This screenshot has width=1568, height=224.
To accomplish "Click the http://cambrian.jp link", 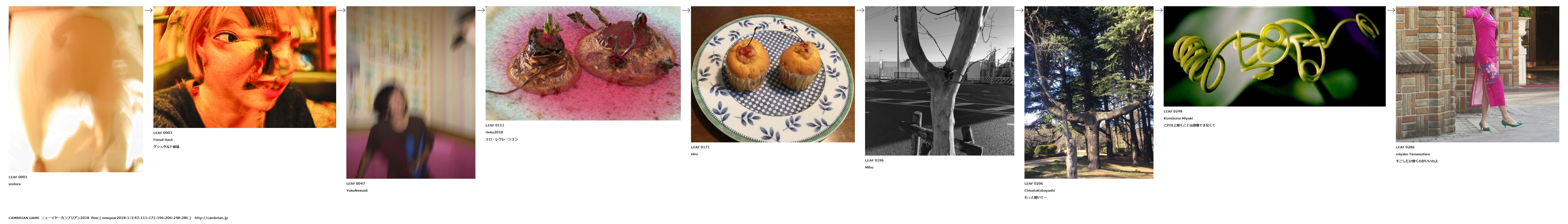I will (211, 218).
